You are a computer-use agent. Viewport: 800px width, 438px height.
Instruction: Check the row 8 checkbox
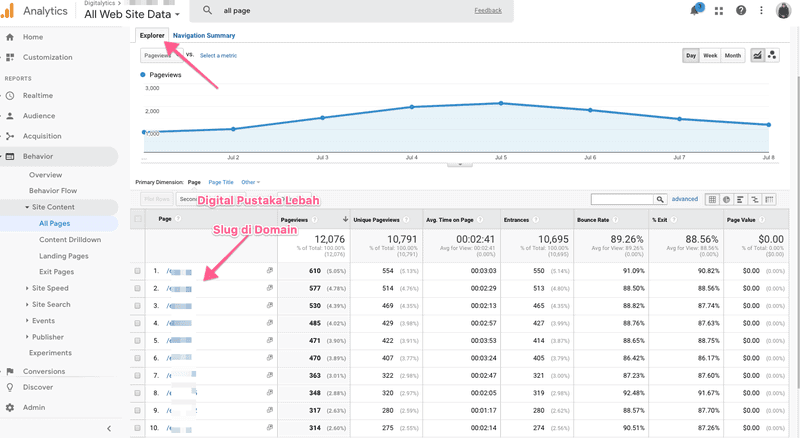tap(138, 393)
